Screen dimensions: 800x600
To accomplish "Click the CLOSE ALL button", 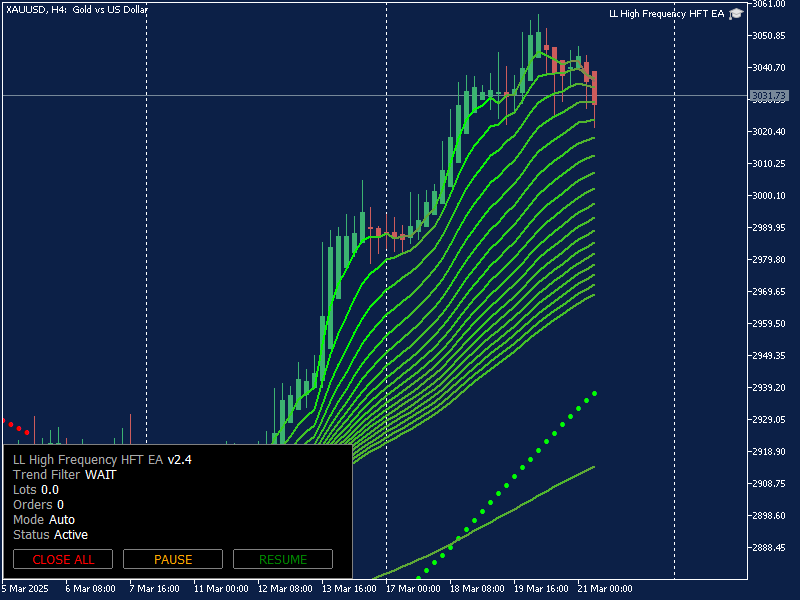I will (x=63, y=559).
